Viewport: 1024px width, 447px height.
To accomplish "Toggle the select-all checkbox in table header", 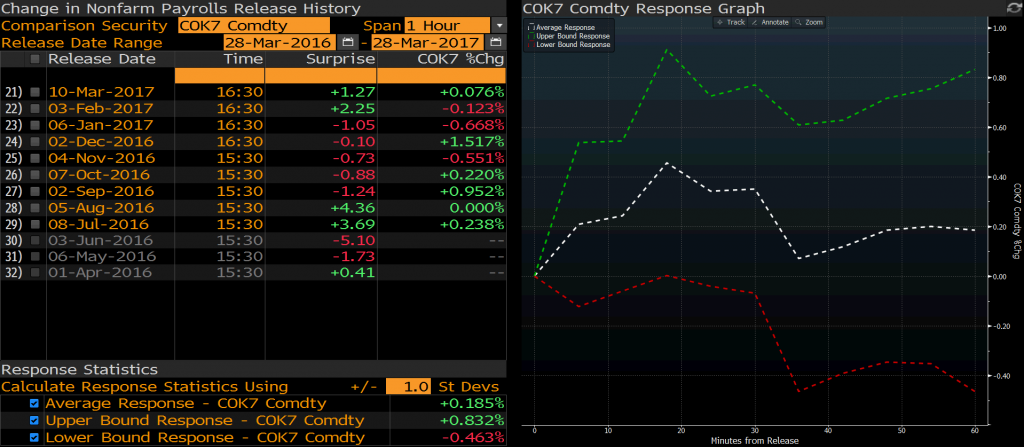I will (x=35, y=59).
